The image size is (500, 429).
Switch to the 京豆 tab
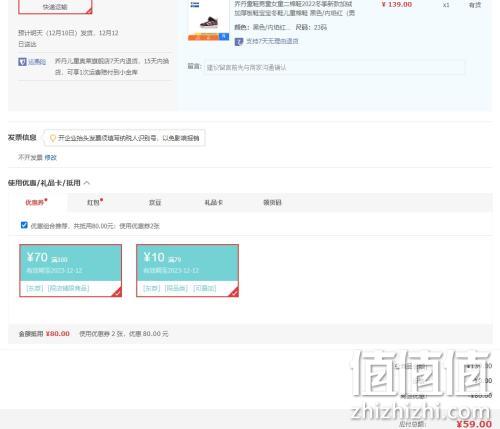click(155, 202)
